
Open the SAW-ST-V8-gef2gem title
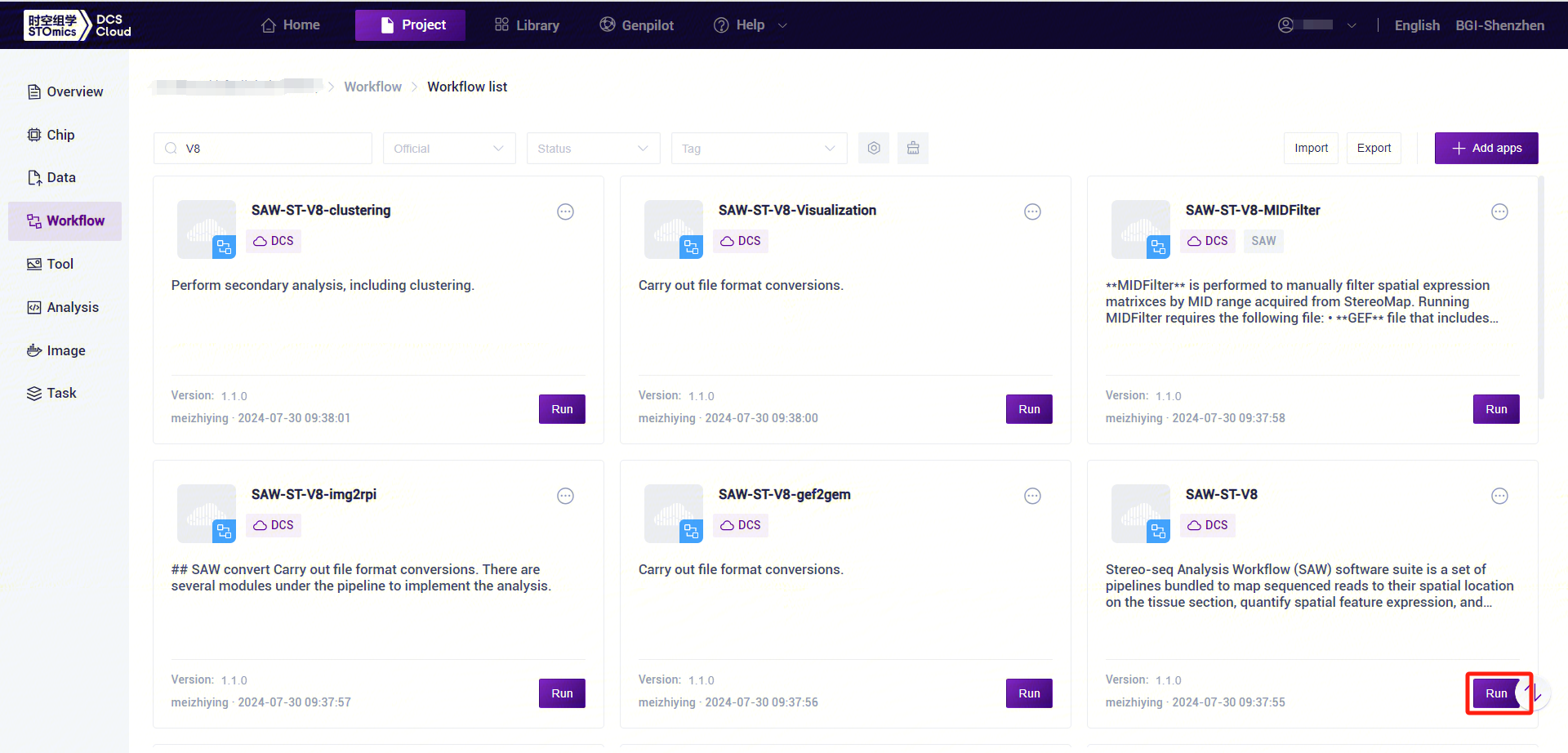784,494
